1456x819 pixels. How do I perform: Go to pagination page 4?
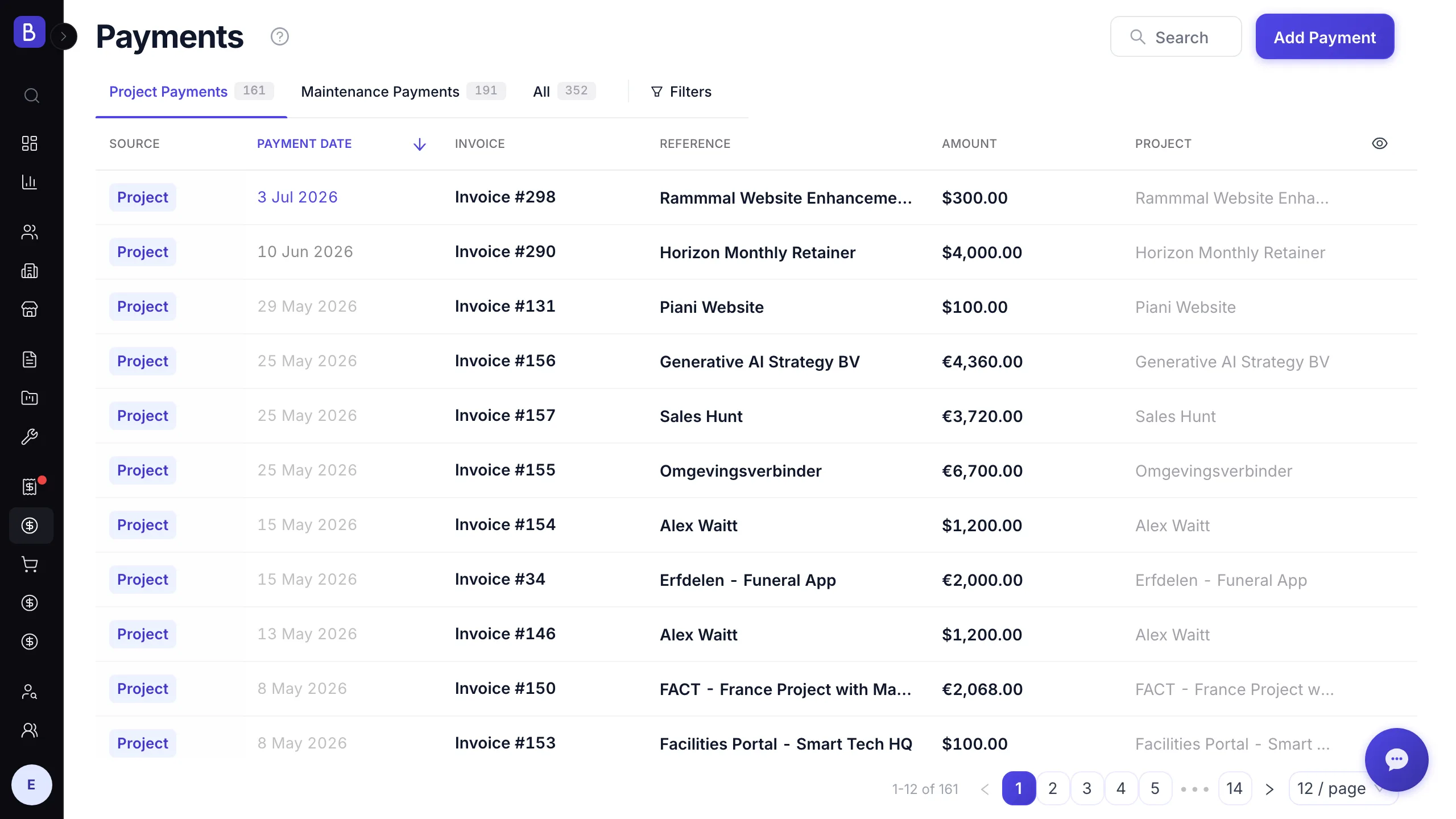[x=1121, y=788]
